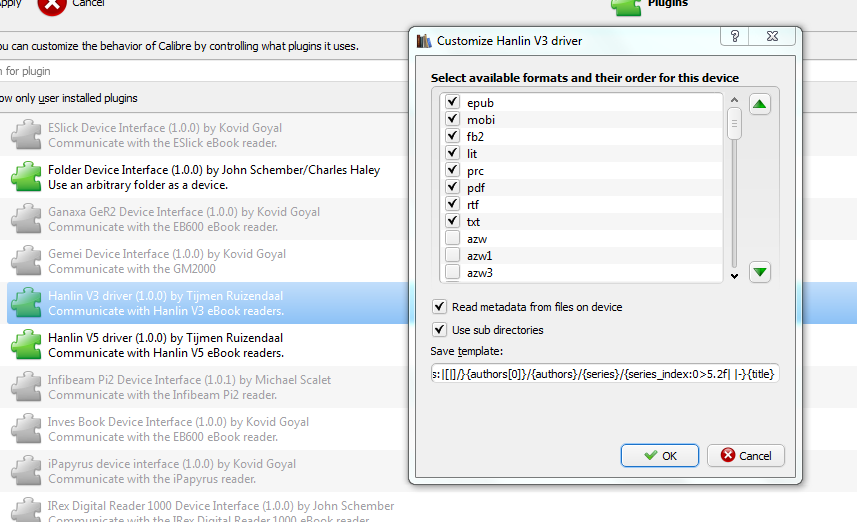The height and width of the screenshot is (522, 857).
Task: Move format up with green up arrow
Action: point(759,104)
